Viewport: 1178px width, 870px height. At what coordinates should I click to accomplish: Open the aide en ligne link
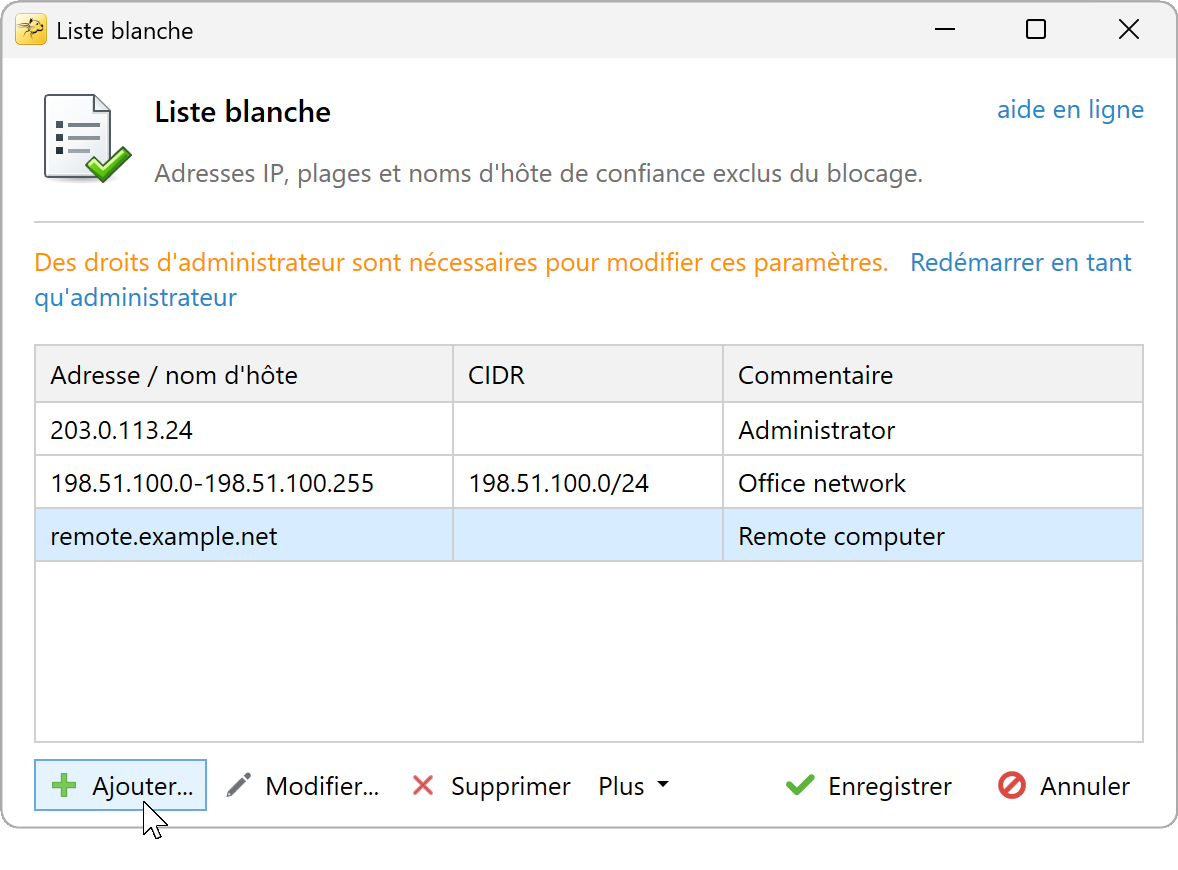[x=1070, y=110]
